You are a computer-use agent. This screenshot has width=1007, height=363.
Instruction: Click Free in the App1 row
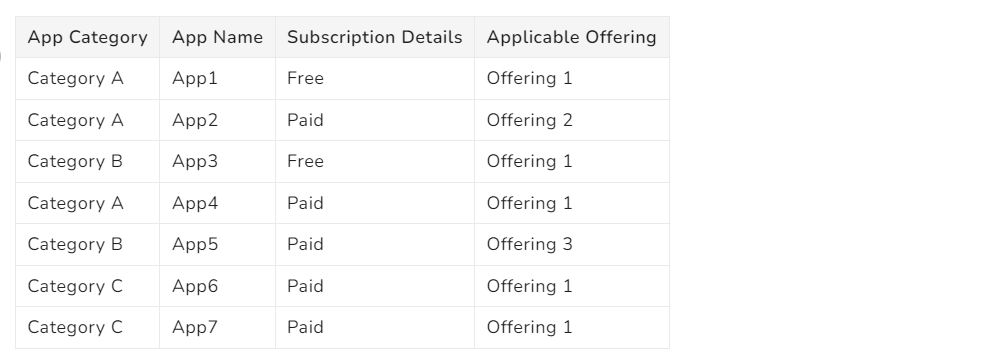[305, 78]
